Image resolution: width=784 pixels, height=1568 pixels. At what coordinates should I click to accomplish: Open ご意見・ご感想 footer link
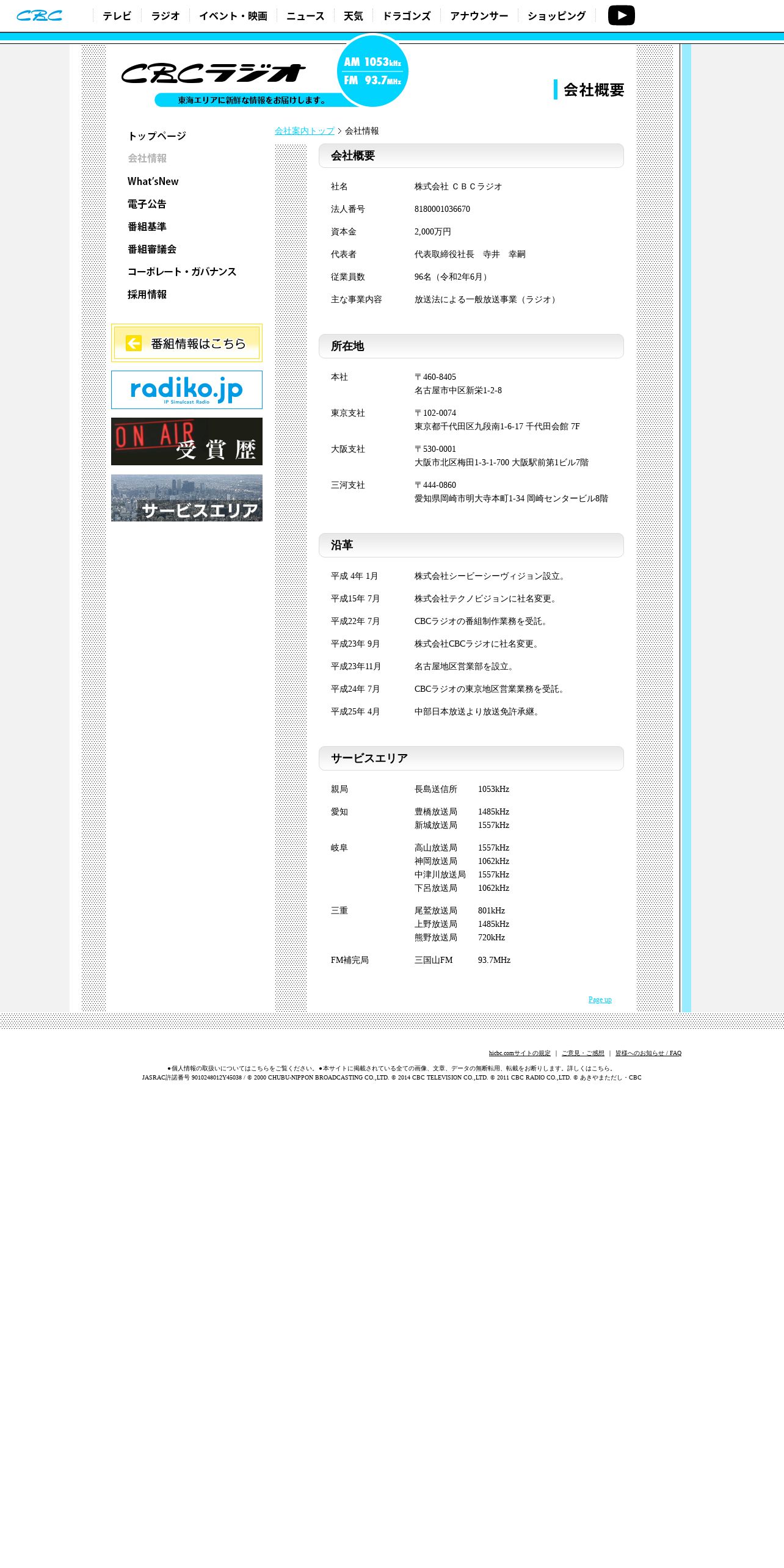tap(583, 1053)
